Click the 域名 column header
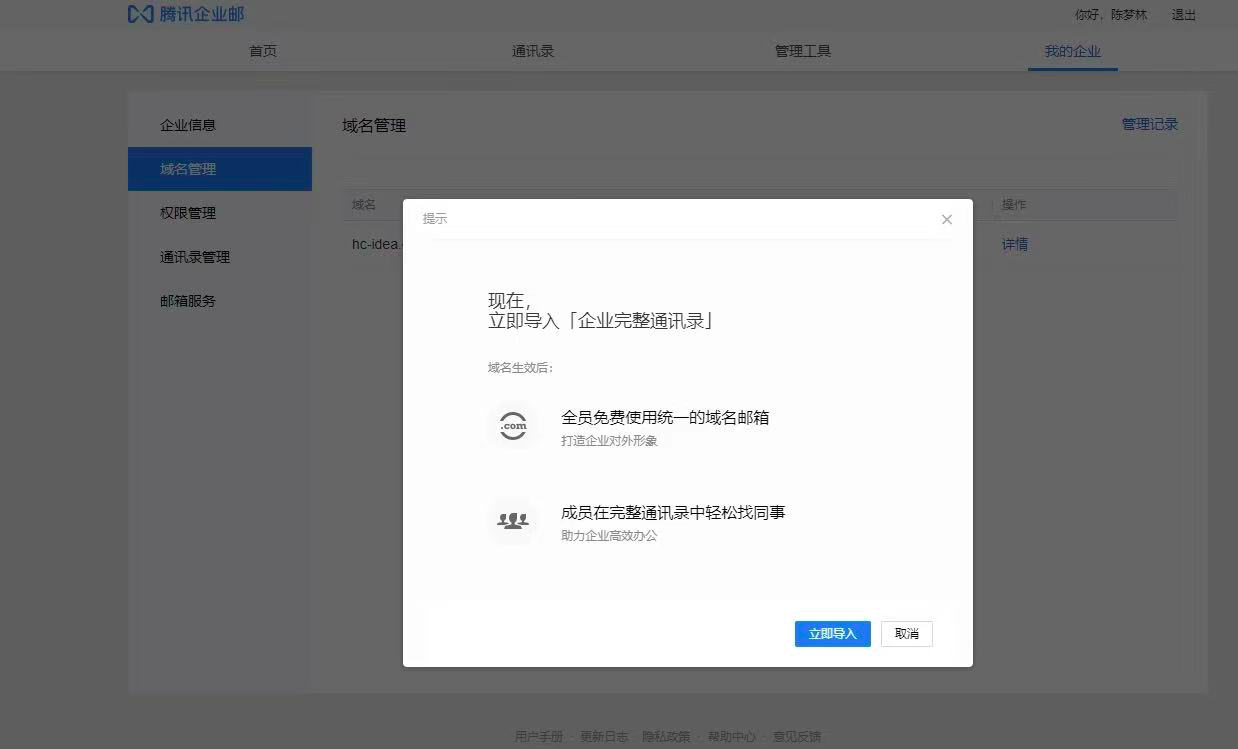Screen dimensions: 1238x749 (x=364, y=205)
